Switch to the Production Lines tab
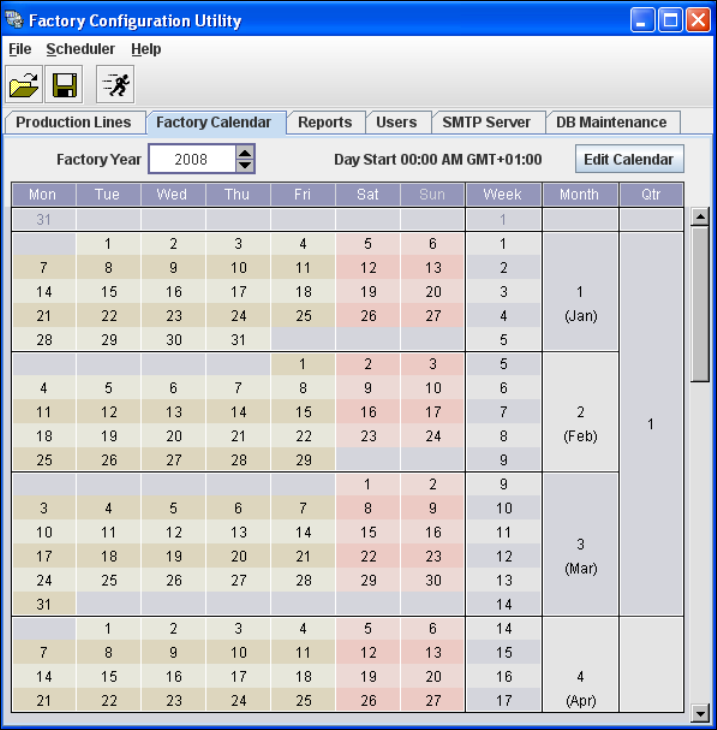The height and width of the screenshot is (730, 717). point(74,122)
